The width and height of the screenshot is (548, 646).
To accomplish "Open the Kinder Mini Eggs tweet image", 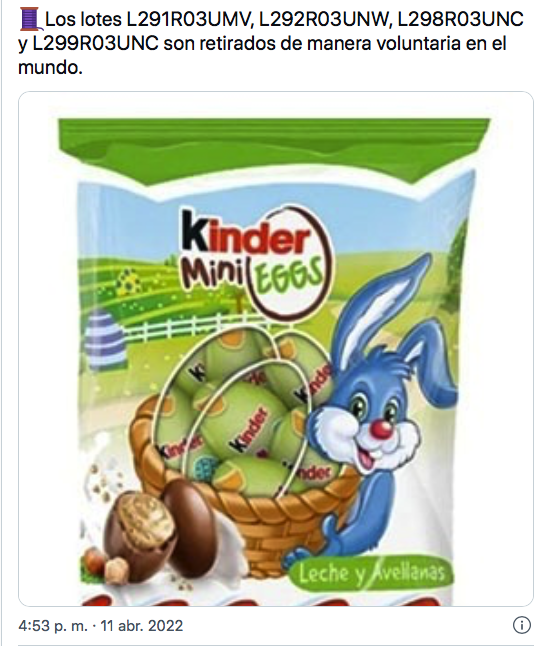I will (x=276, y=349).
